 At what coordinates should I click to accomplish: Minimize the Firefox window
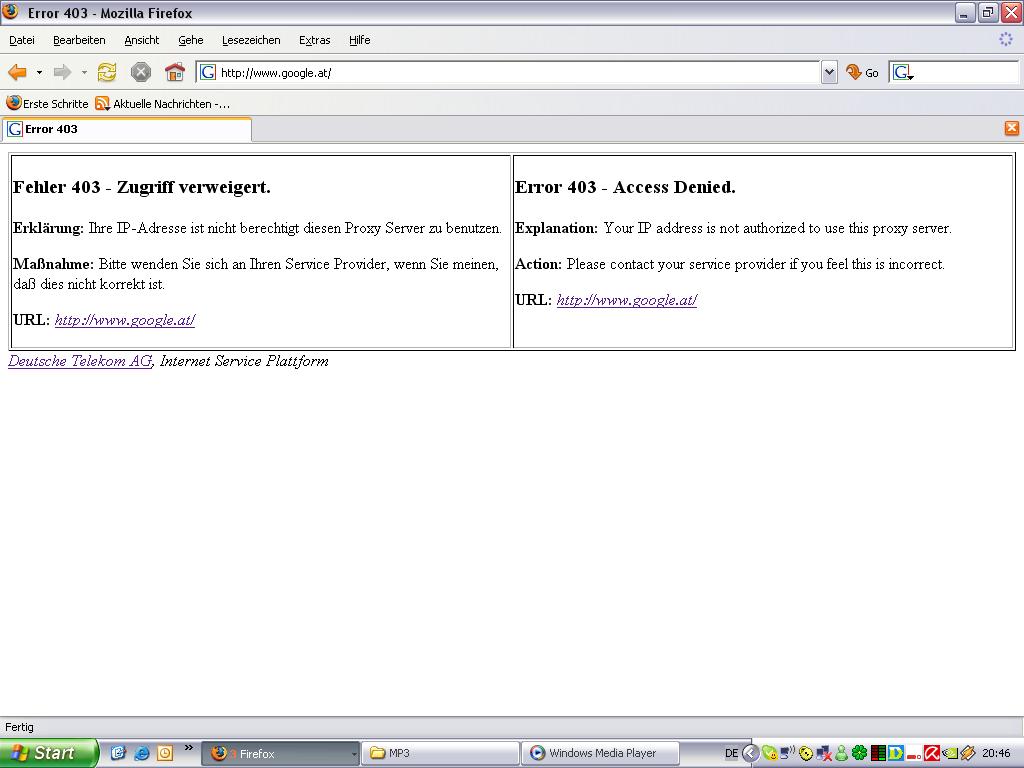965,12
